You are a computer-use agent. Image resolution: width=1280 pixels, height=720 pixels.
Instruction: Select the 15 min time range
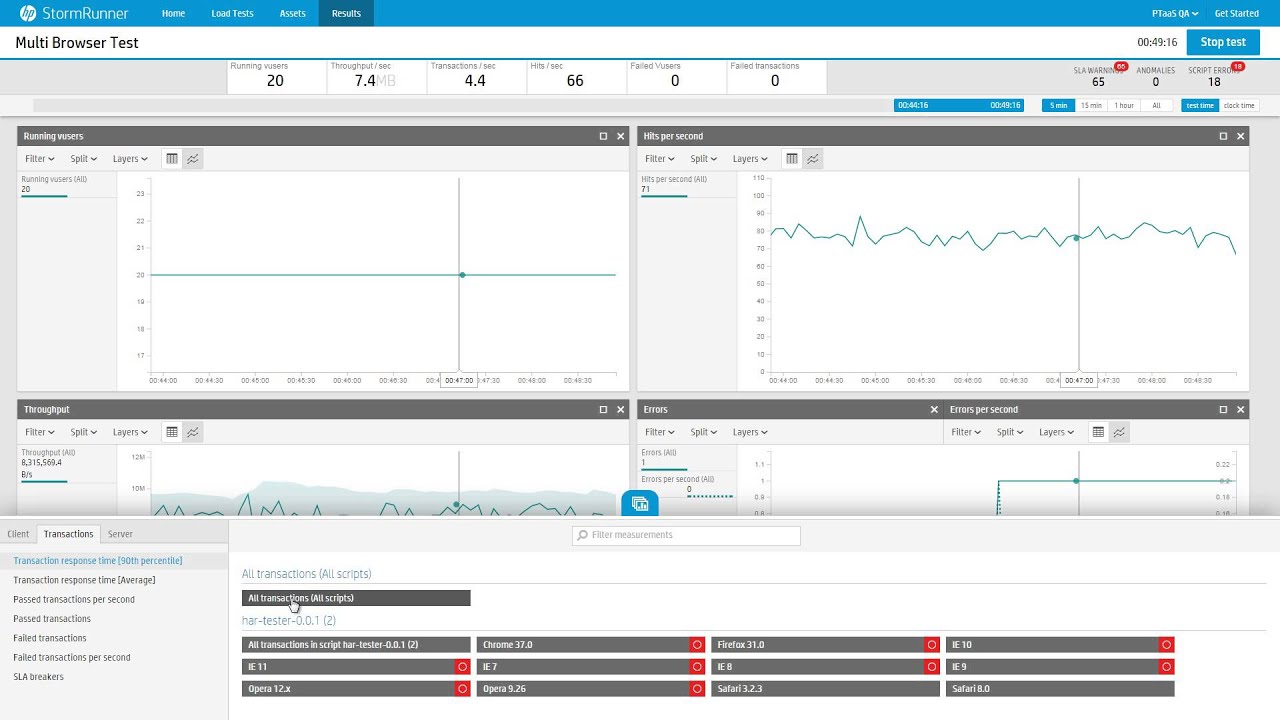[x=1091, y=105]
